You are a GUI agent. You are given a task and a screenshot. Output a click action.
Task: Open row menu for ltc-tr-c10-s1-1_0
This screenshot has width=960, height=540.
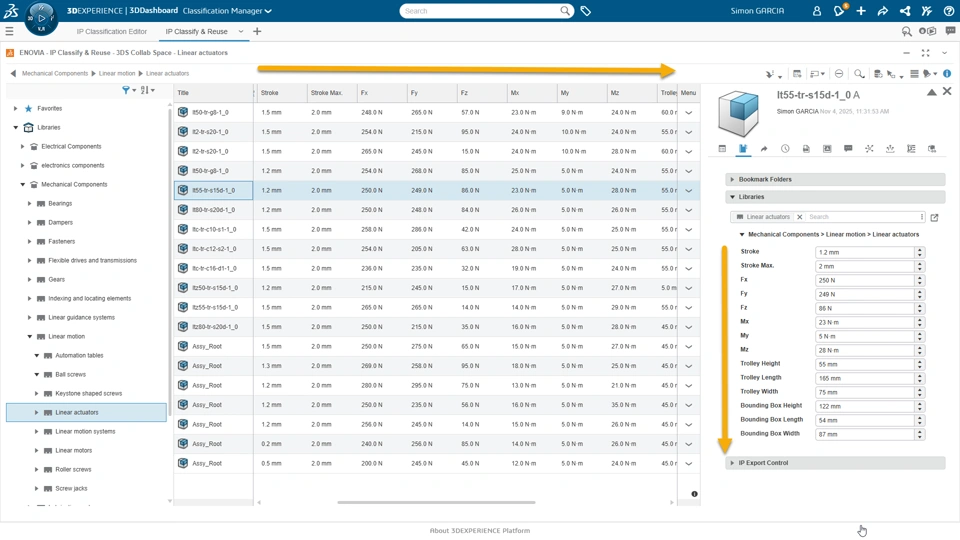689,230
